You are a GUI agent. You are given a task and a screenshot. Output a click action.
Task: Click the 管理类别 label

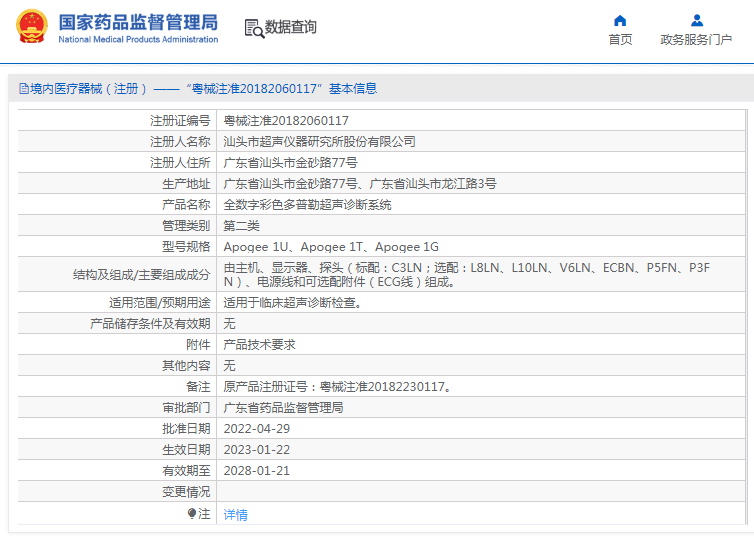pos(186,226)
